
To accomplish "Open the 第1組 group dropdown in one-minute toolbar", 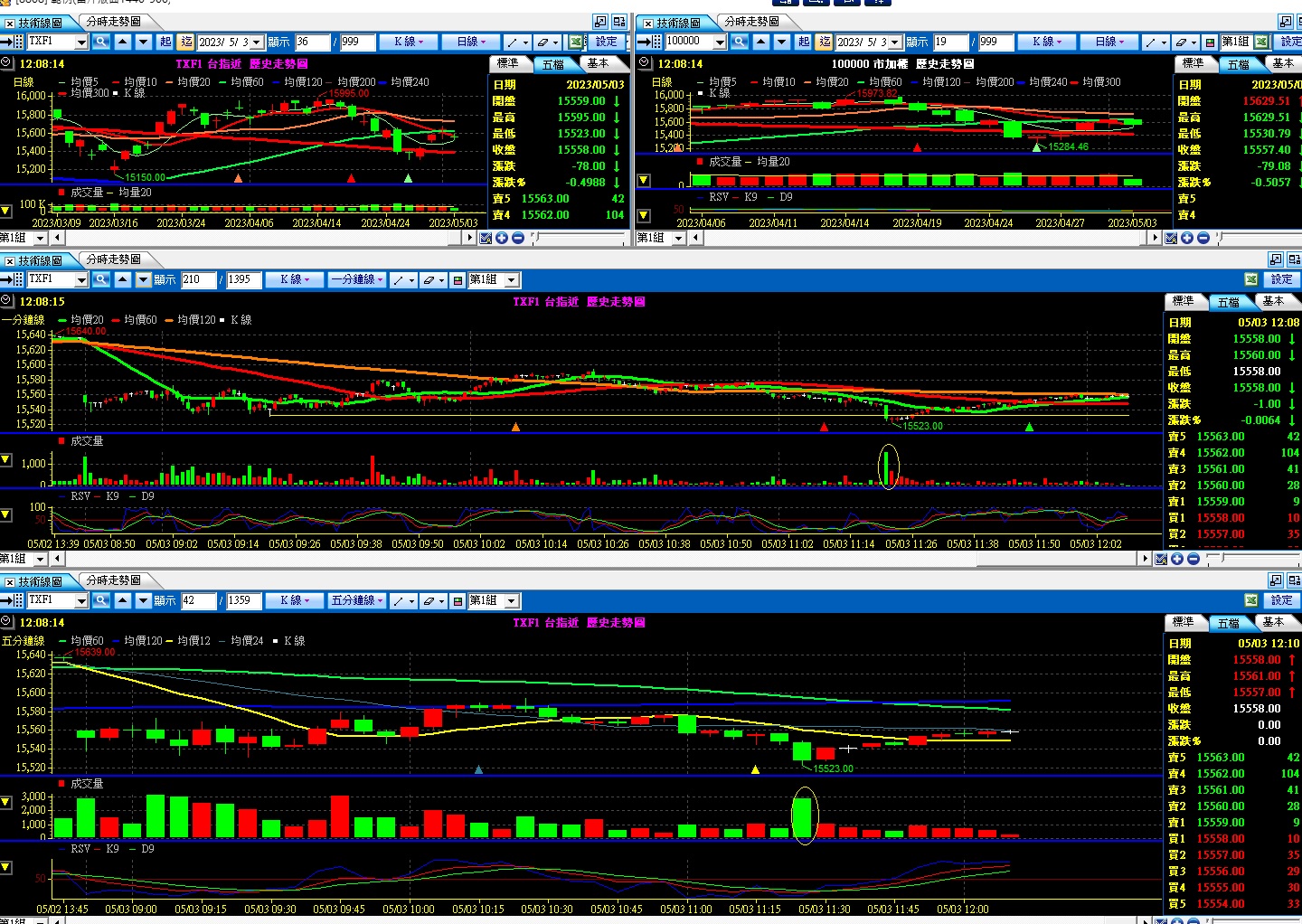I will [511, 279].
